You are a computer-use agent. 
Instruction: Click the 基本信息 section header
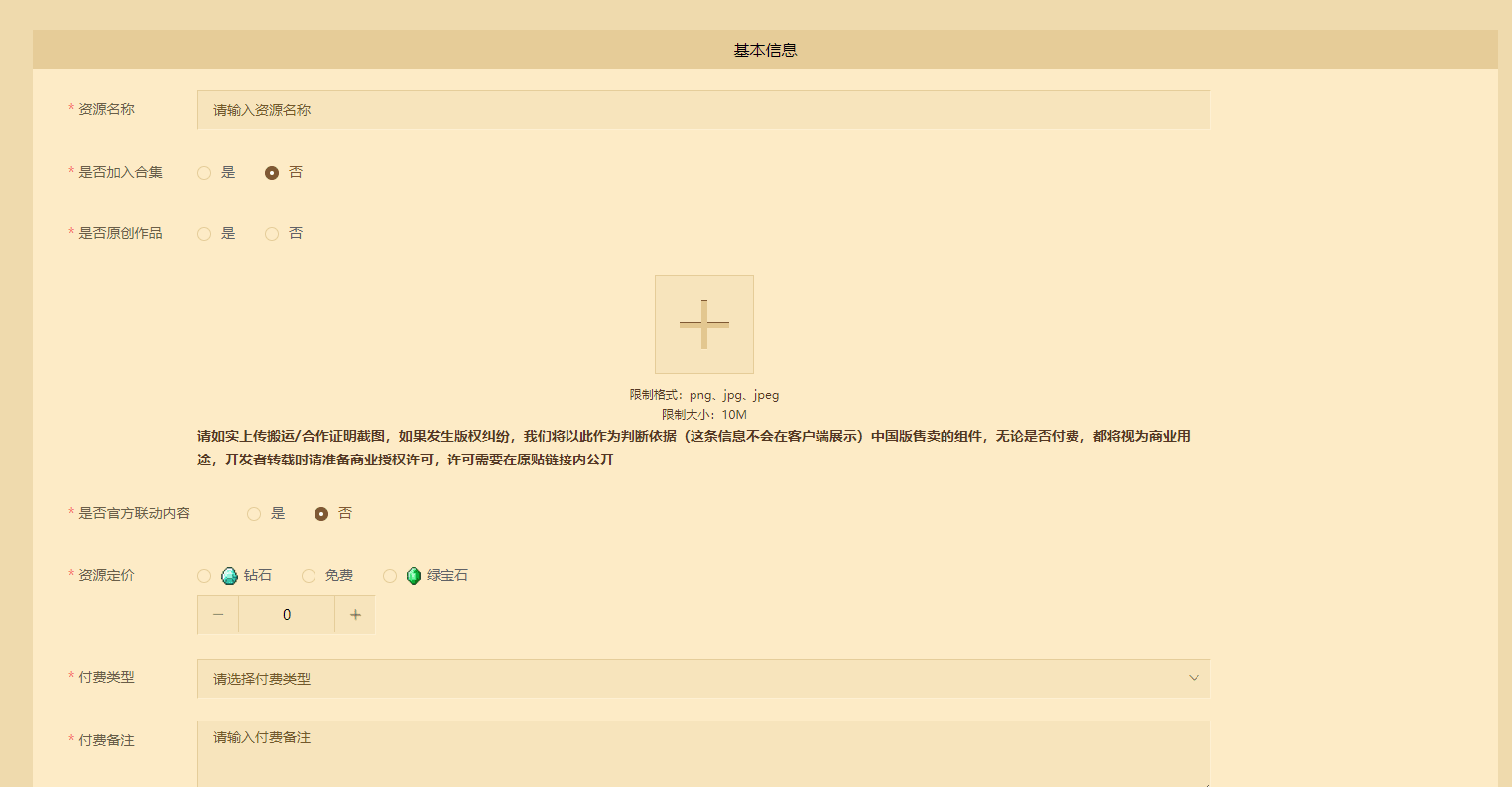765,50
